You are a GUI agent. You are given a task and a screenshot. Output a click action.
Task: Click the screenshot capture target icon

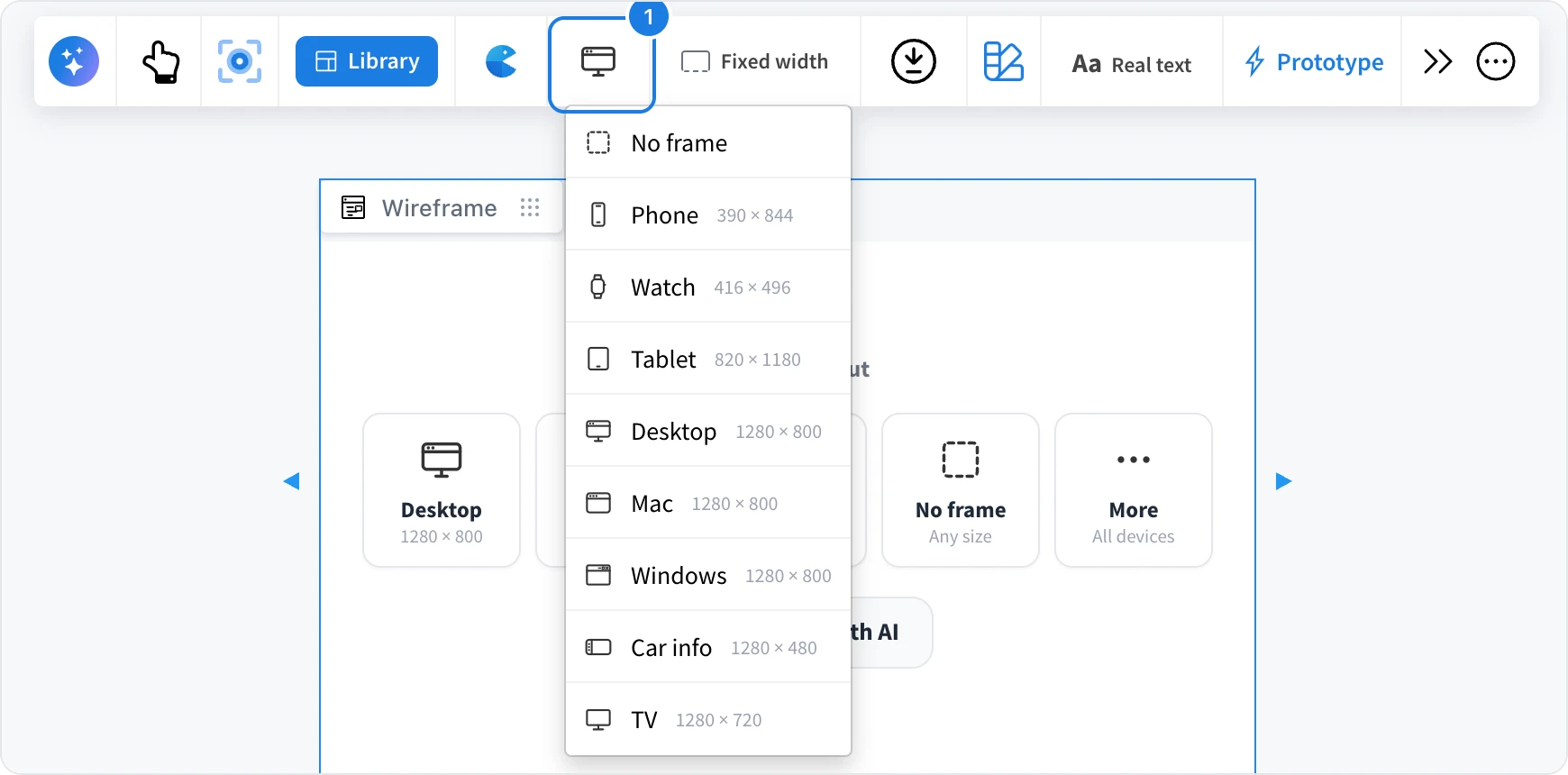(x=240, y=61)
